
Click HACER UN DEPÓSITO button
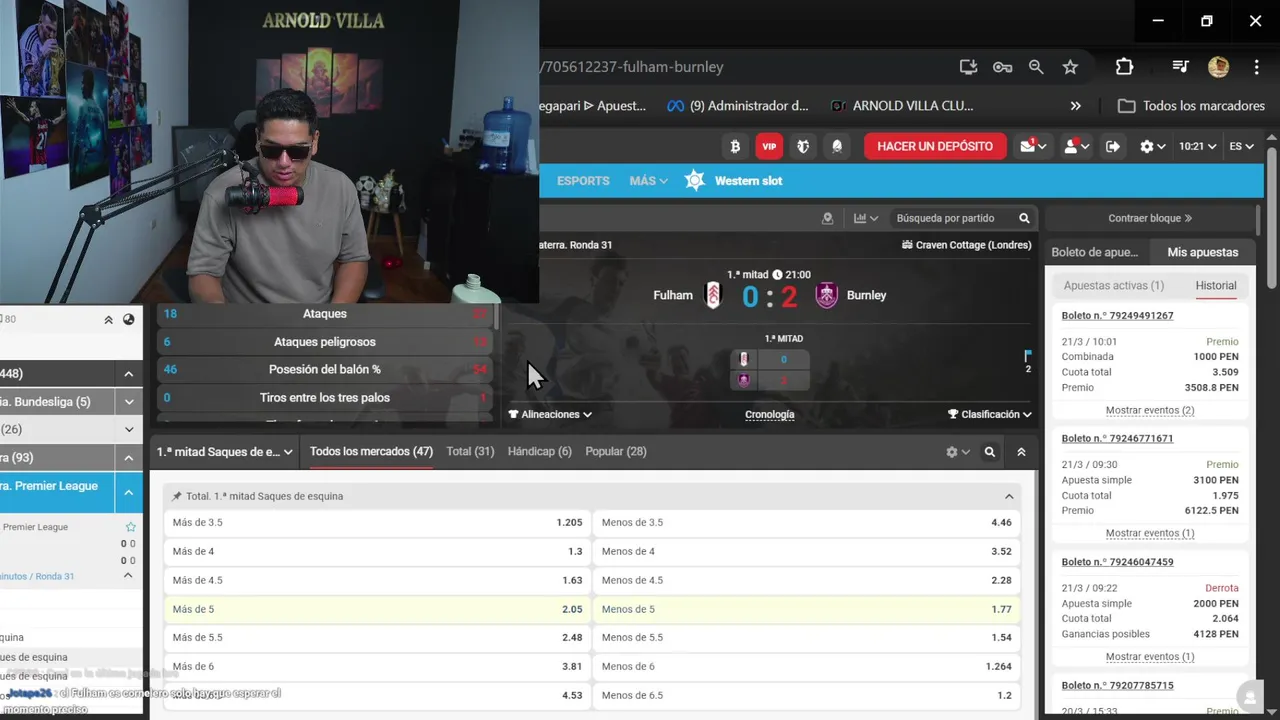click(935, 146)
